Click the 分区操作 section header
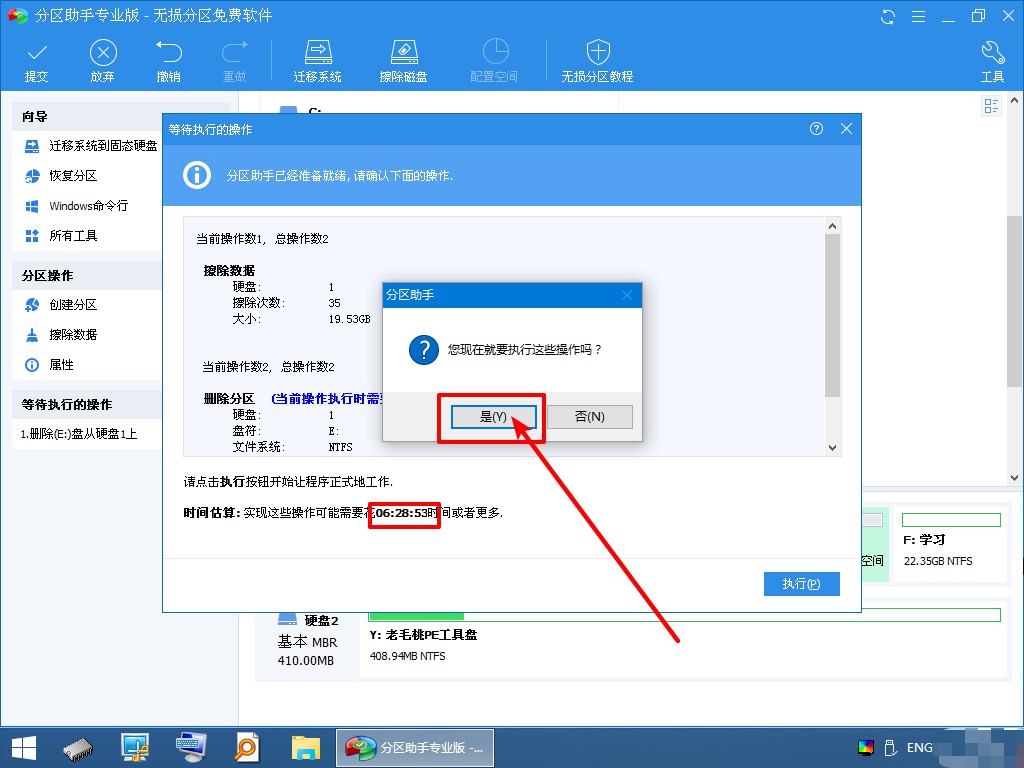 [86, 276]
